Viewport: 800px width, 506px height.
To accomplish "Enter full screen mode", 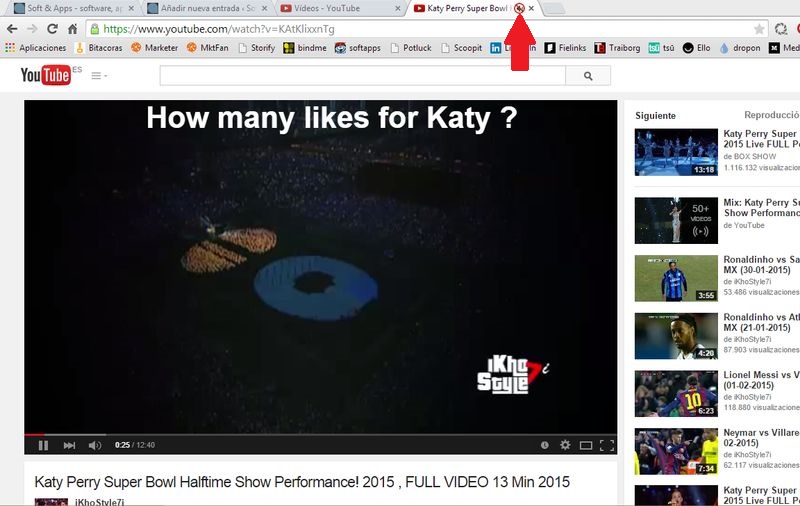I will point(607,445).
